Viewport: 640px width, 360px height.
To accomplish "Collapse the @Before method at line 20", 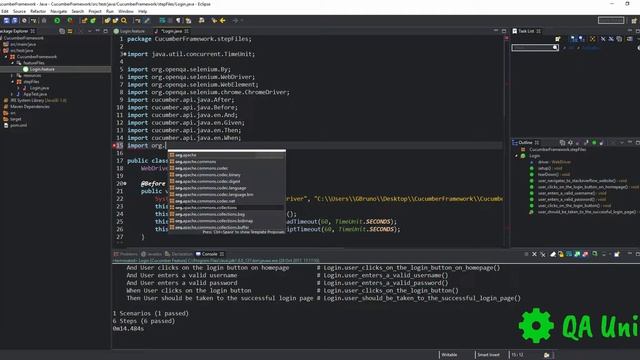I will click(x=124, y=184).
